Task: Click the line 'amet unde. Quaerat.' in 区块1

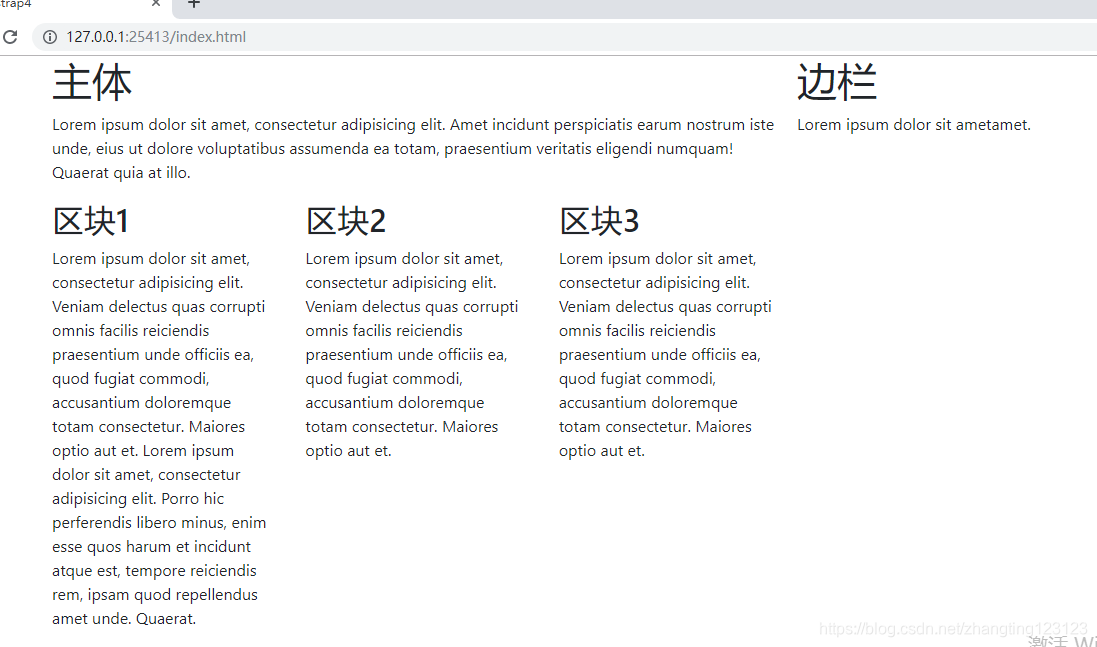Action: pyautogui.click(x=124, y=618)
